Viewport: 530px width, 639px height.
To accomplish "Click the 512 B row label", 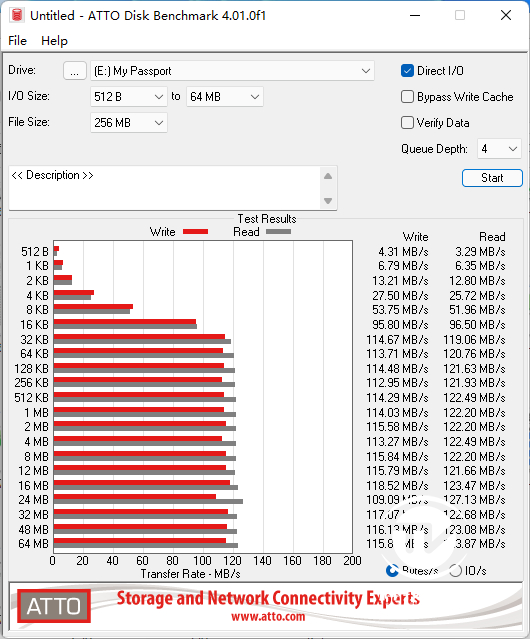I will click(x=35, y=252).
